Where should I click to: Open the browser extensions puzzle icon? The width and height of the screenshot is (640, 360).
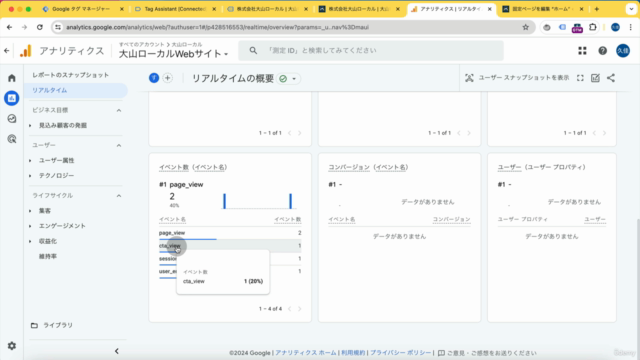pyautogui.click(x=593, y=27)
